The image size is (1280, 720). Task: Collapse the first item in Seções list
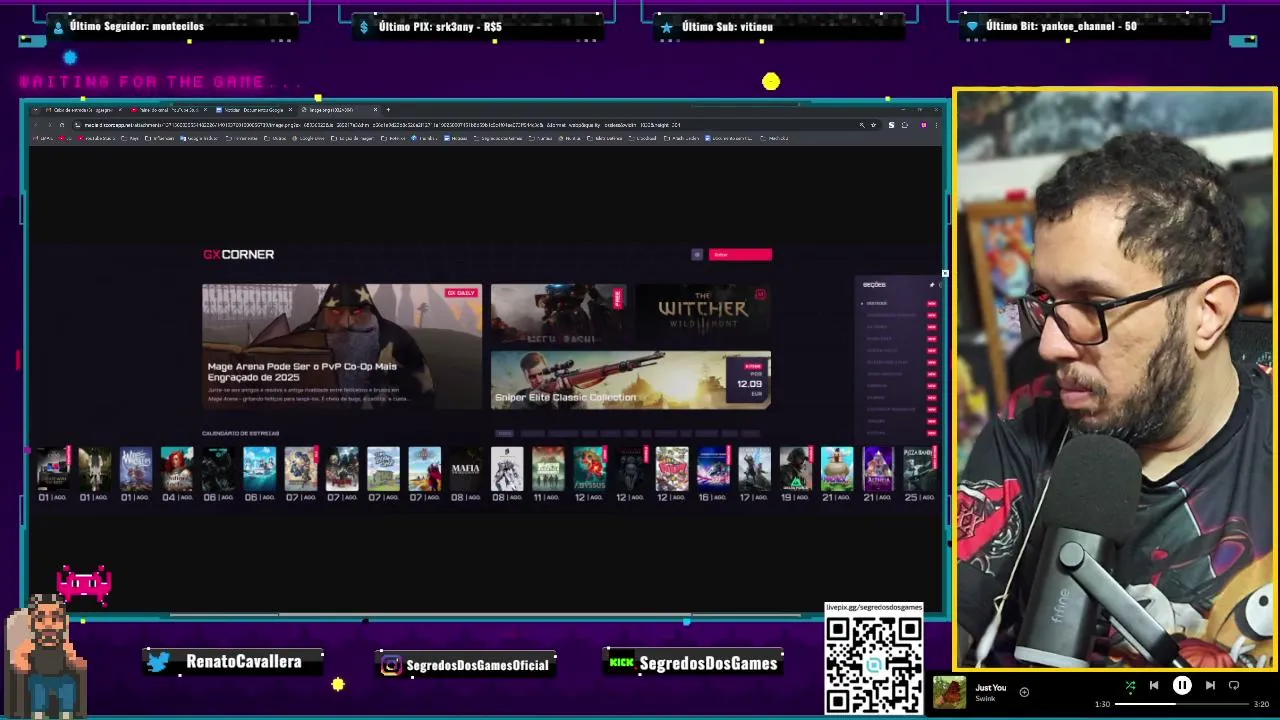pos(862,303)
